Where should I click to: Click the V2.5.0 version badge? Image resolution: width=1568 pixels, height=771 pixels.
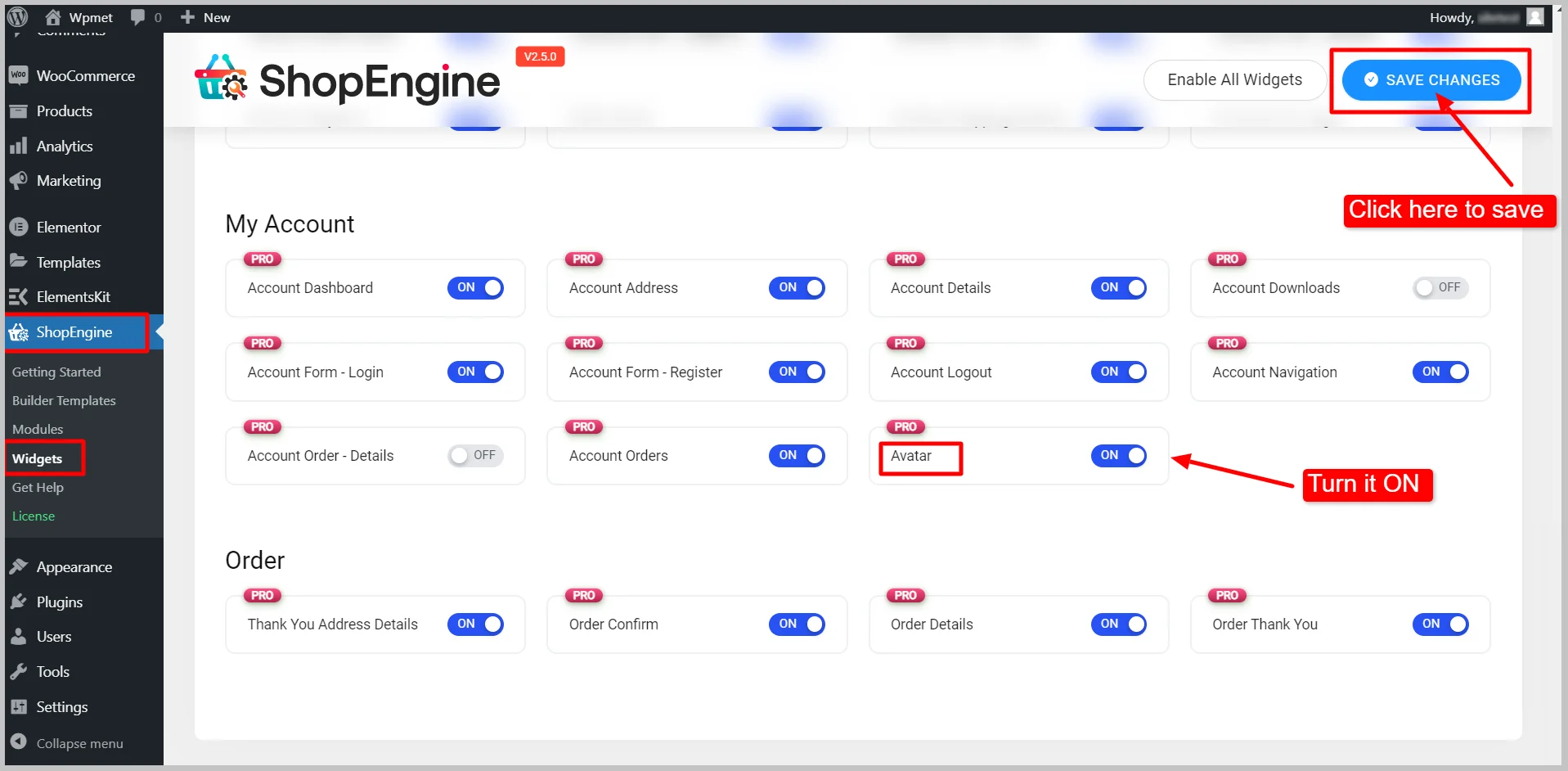540,56
